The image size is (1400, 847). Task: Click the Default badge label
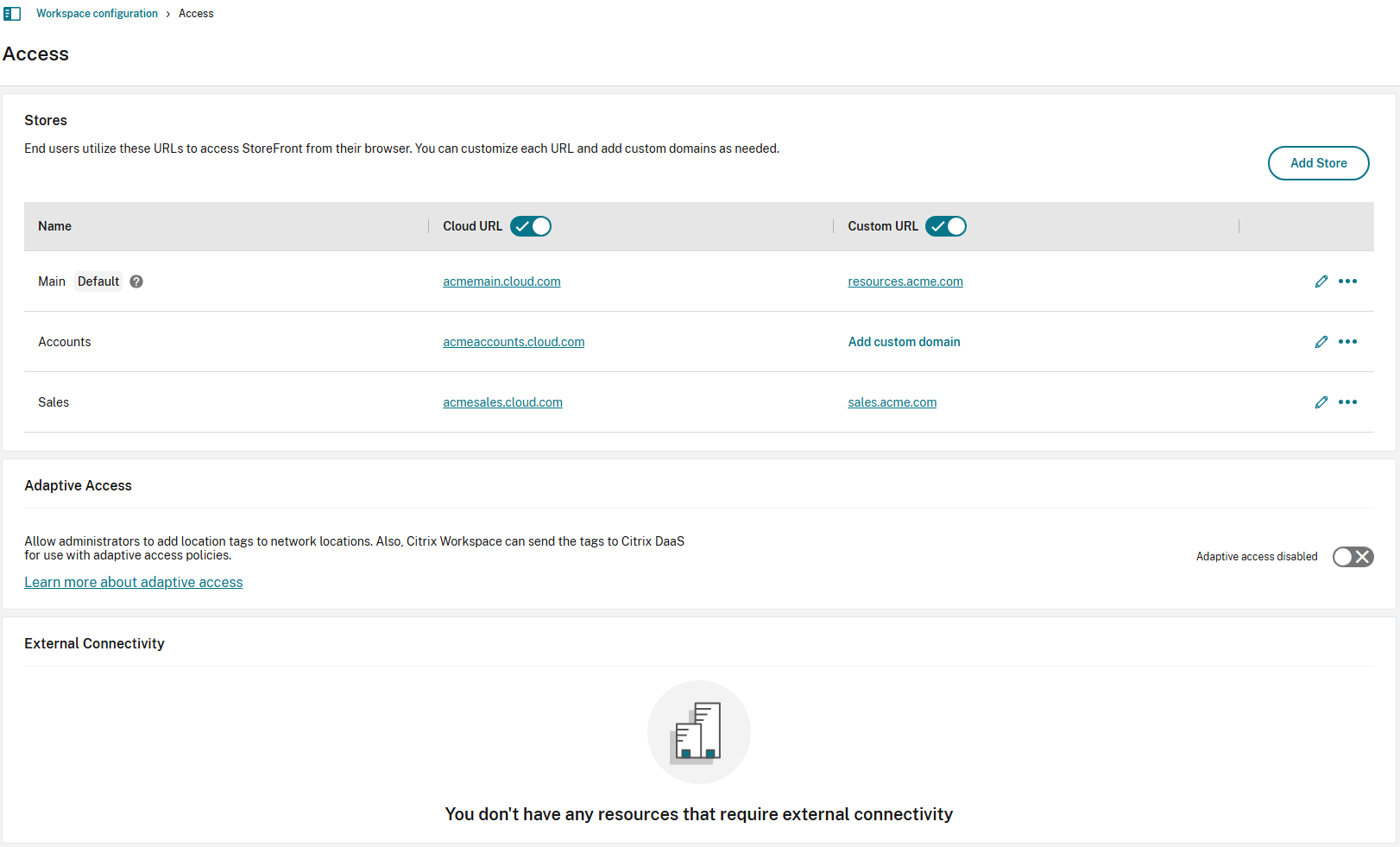point(98,281)
